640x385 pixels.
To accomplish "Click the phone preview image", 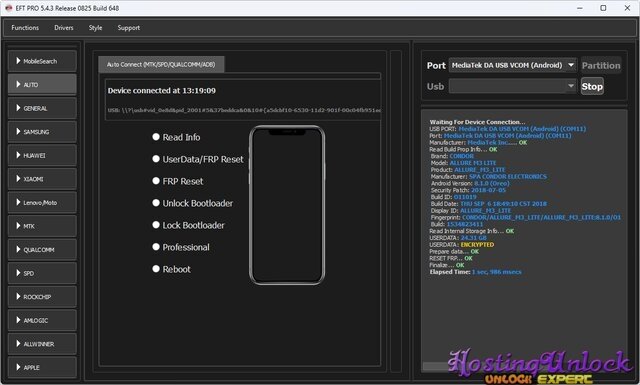I will 287,205.
